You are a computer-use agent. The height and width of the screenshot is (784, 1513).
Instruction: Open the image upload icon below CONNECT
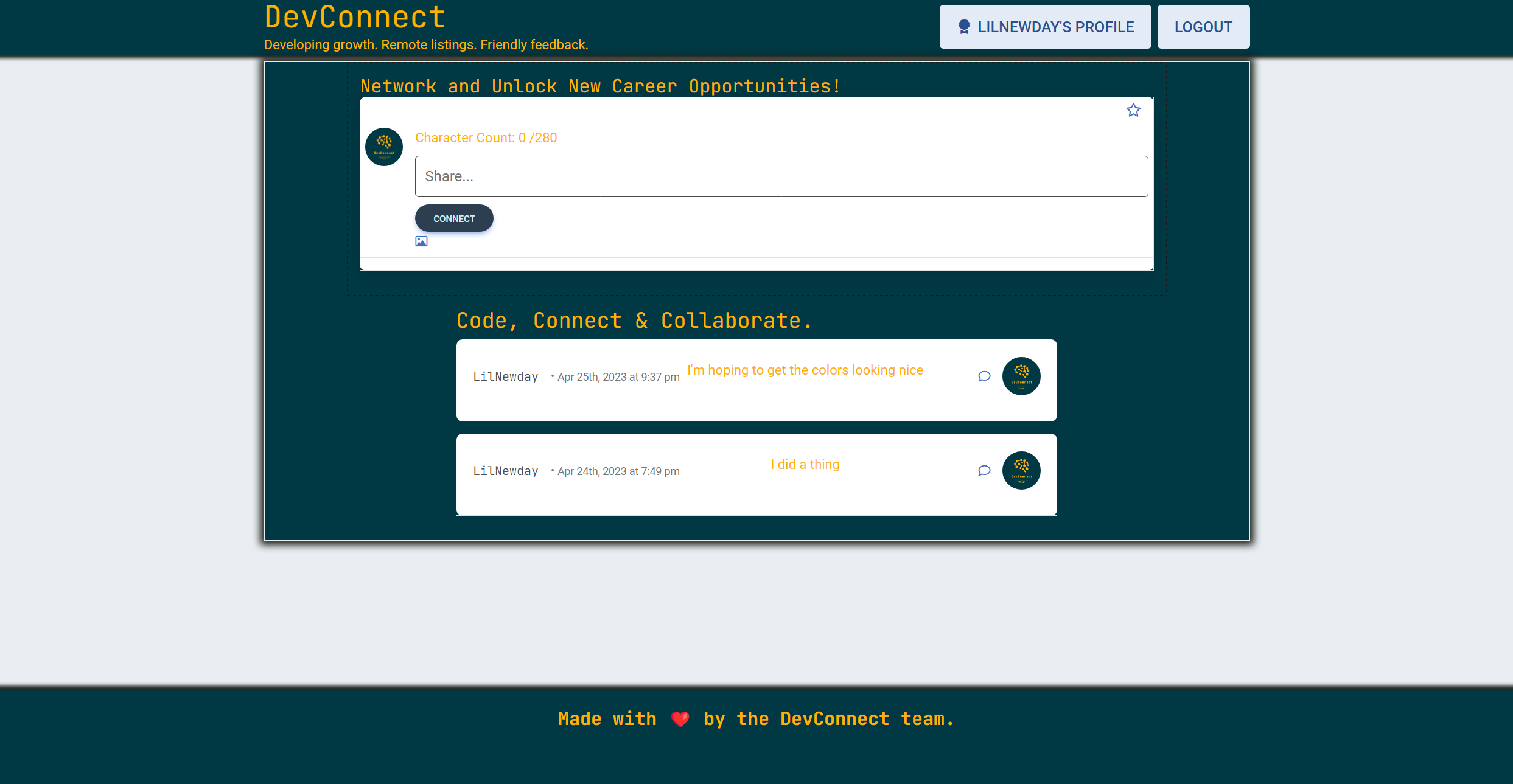click(421, 241)
